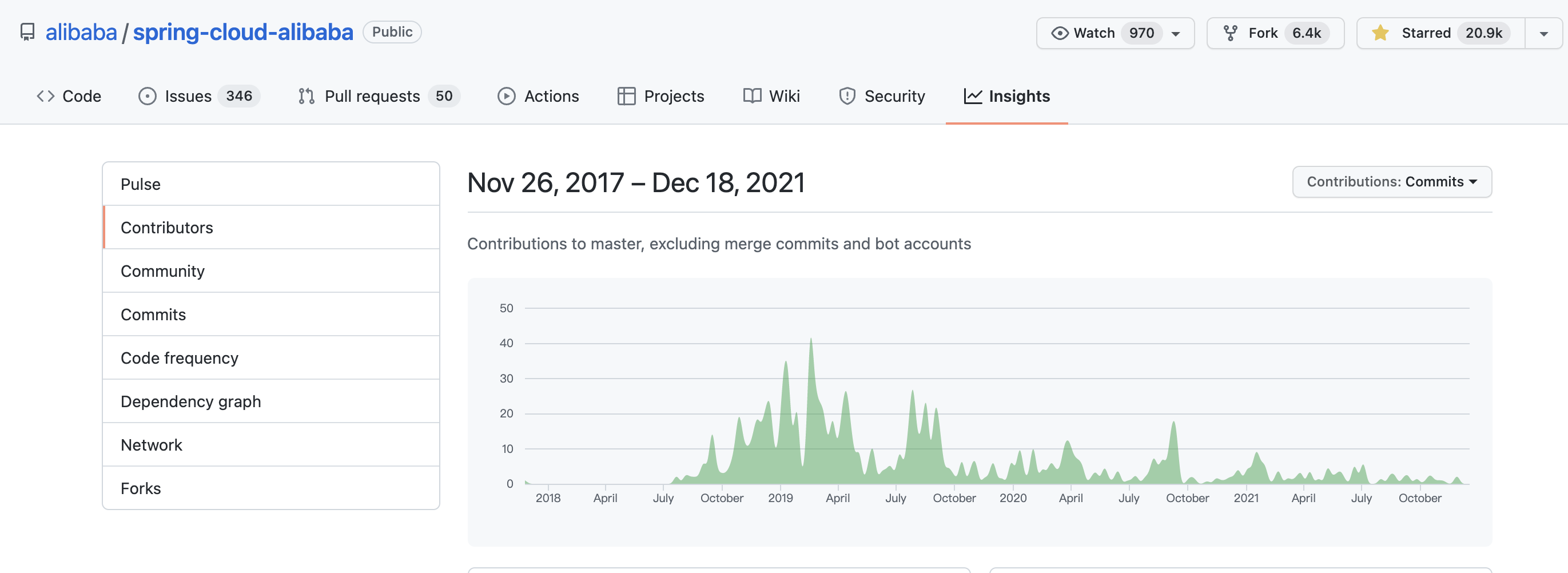Click the Pull requests count 50 badge
Screen dimensions: 1568x573
[444, 96]
